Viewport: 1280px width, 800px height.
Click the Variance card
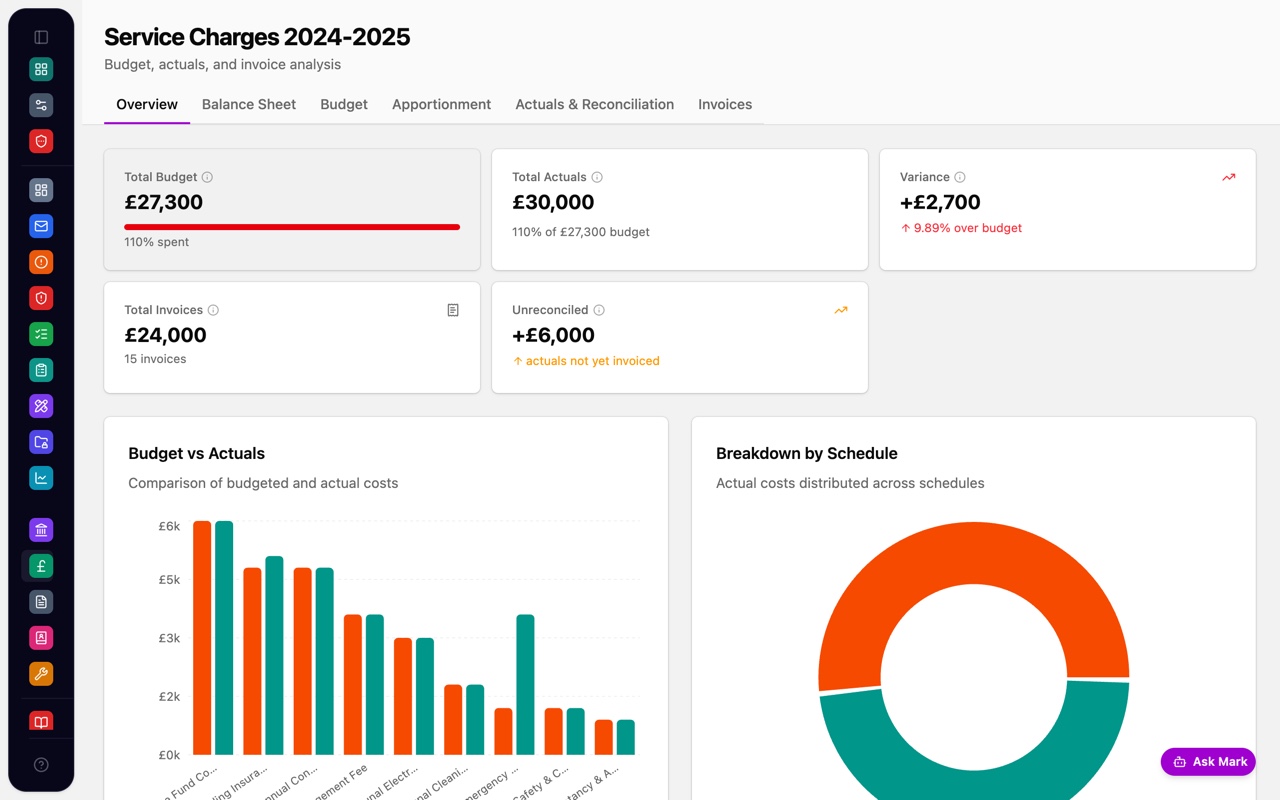click(1067, 210)
